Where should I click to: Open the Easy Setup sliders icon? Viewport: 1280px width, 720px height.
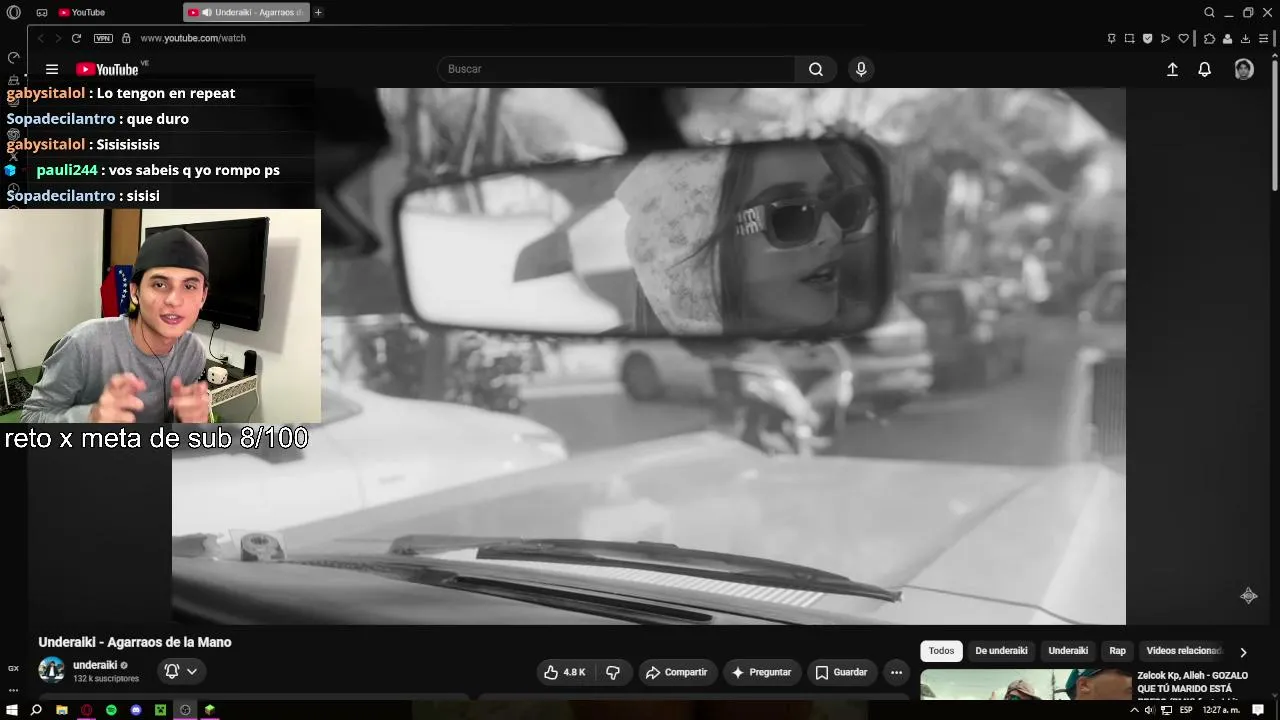pyautogui.click(x=1264, y=39)
